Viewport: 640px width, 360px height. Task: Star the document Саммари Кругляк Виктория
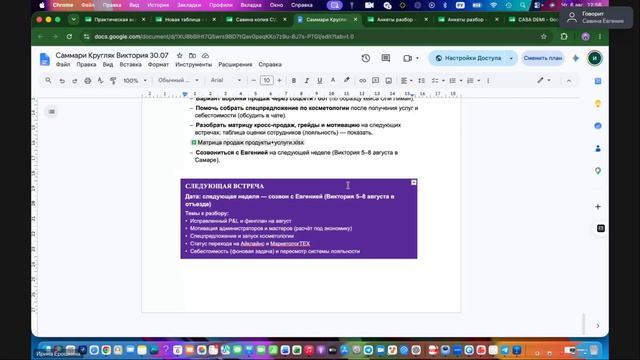[180, 55]
